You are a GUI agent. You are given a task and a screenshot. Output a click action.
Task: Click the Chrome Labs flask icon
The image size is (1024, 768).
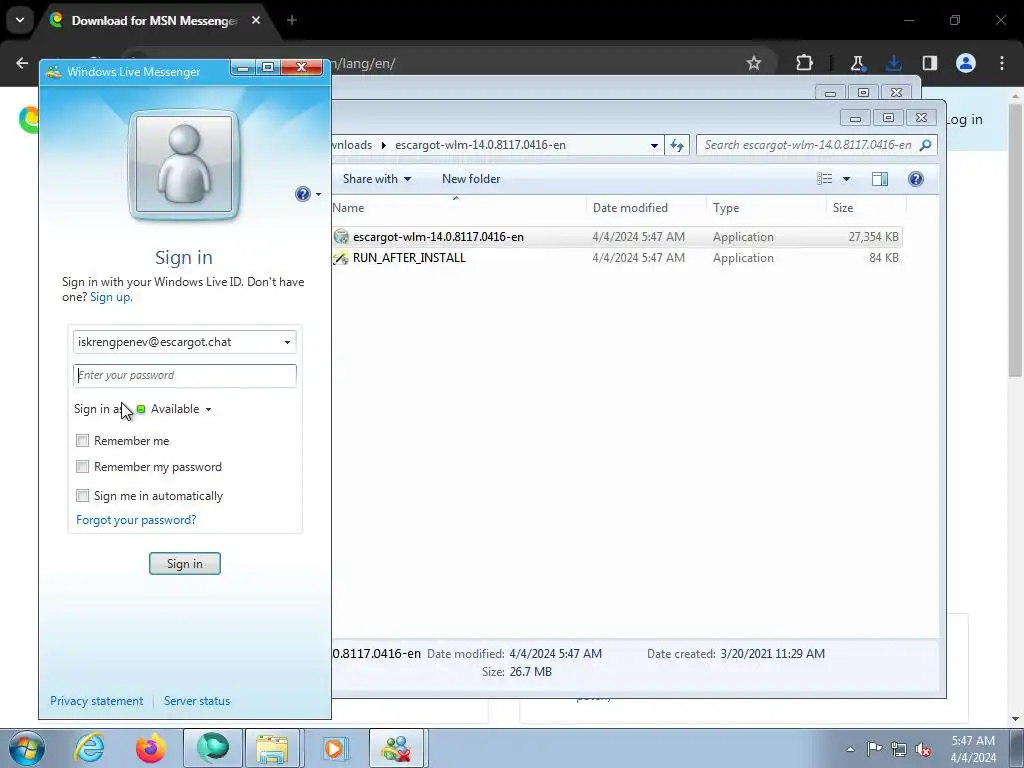tap(857, 63)
